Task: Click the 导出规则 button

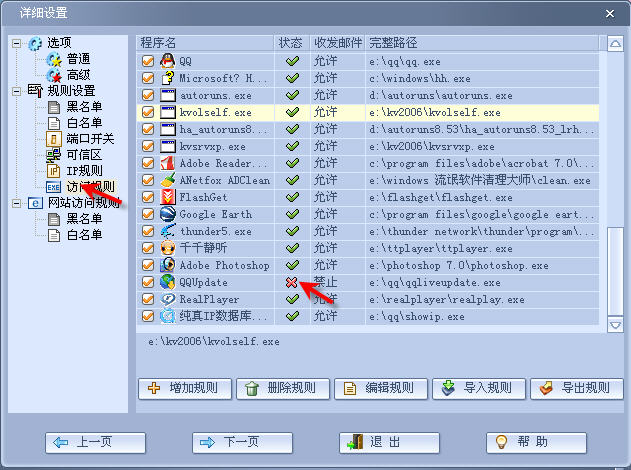Action: click(577, 388)
